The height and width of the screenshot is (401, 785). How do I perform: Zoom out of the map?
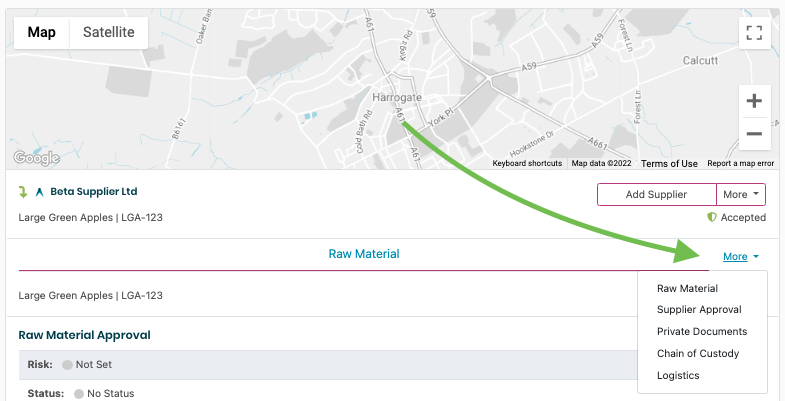[754, 133]
